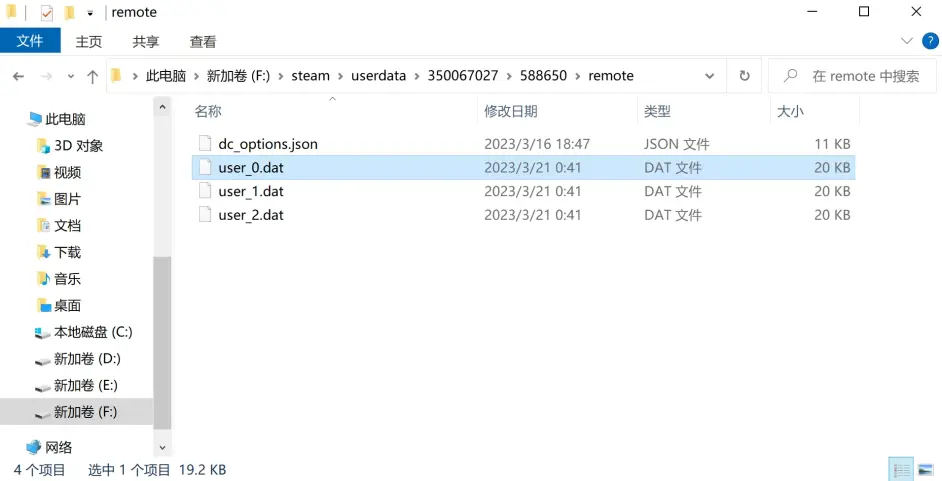Click the Up one level arrow
This screenshot has height=481, width=942.
coord(92,76)
